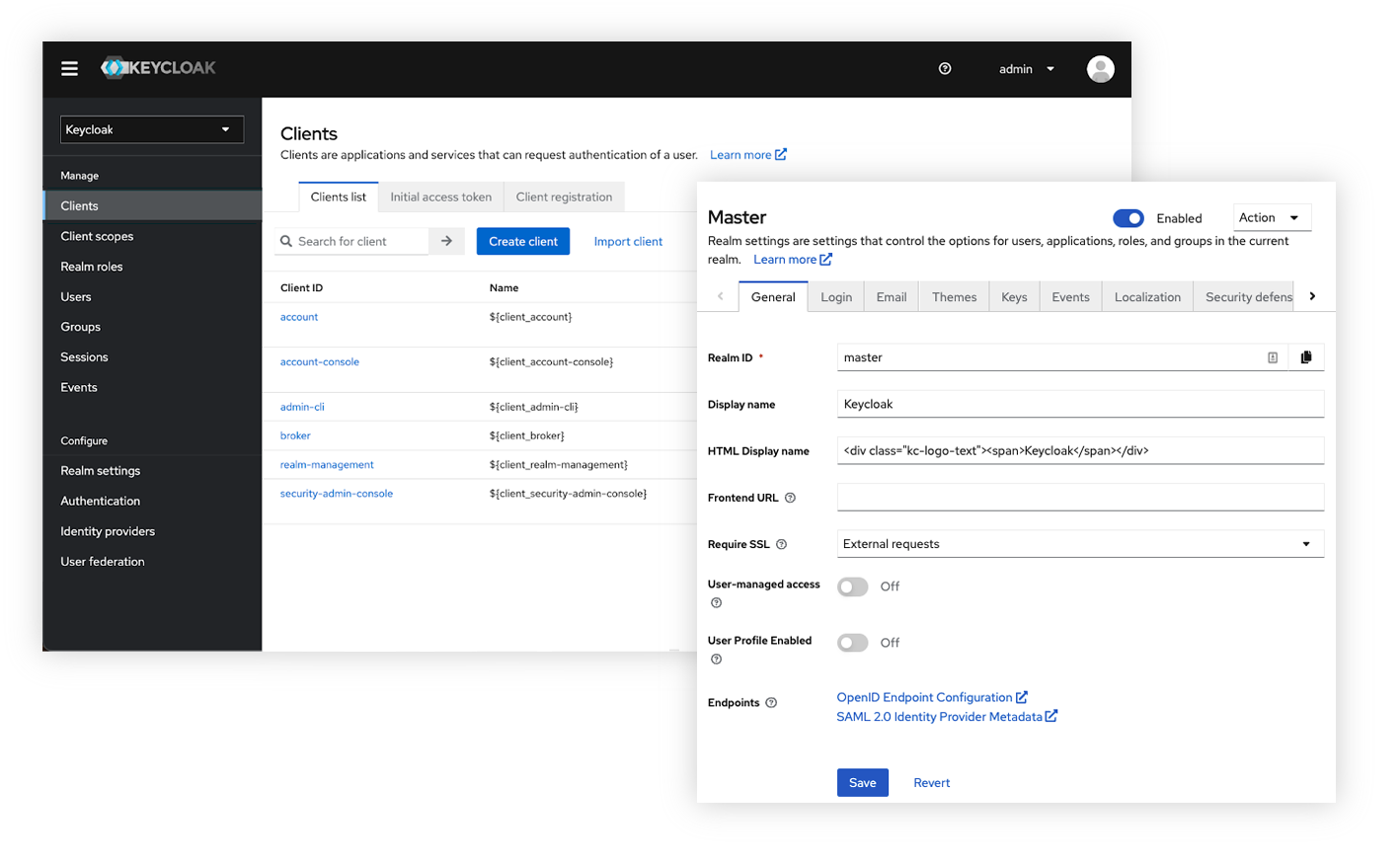
Task: Open Learn more link on Clients page
Action: click(x=748, y=155)
